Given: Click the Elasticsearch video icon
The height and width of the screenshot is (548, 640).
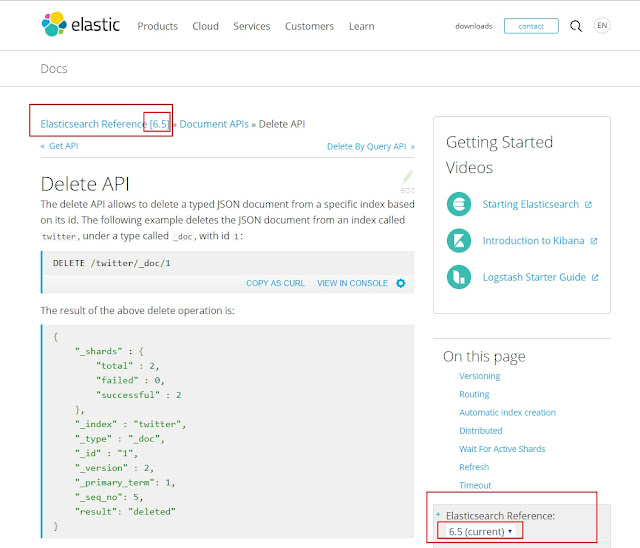Looking at the screenshot, I should (x=459, y=204).
